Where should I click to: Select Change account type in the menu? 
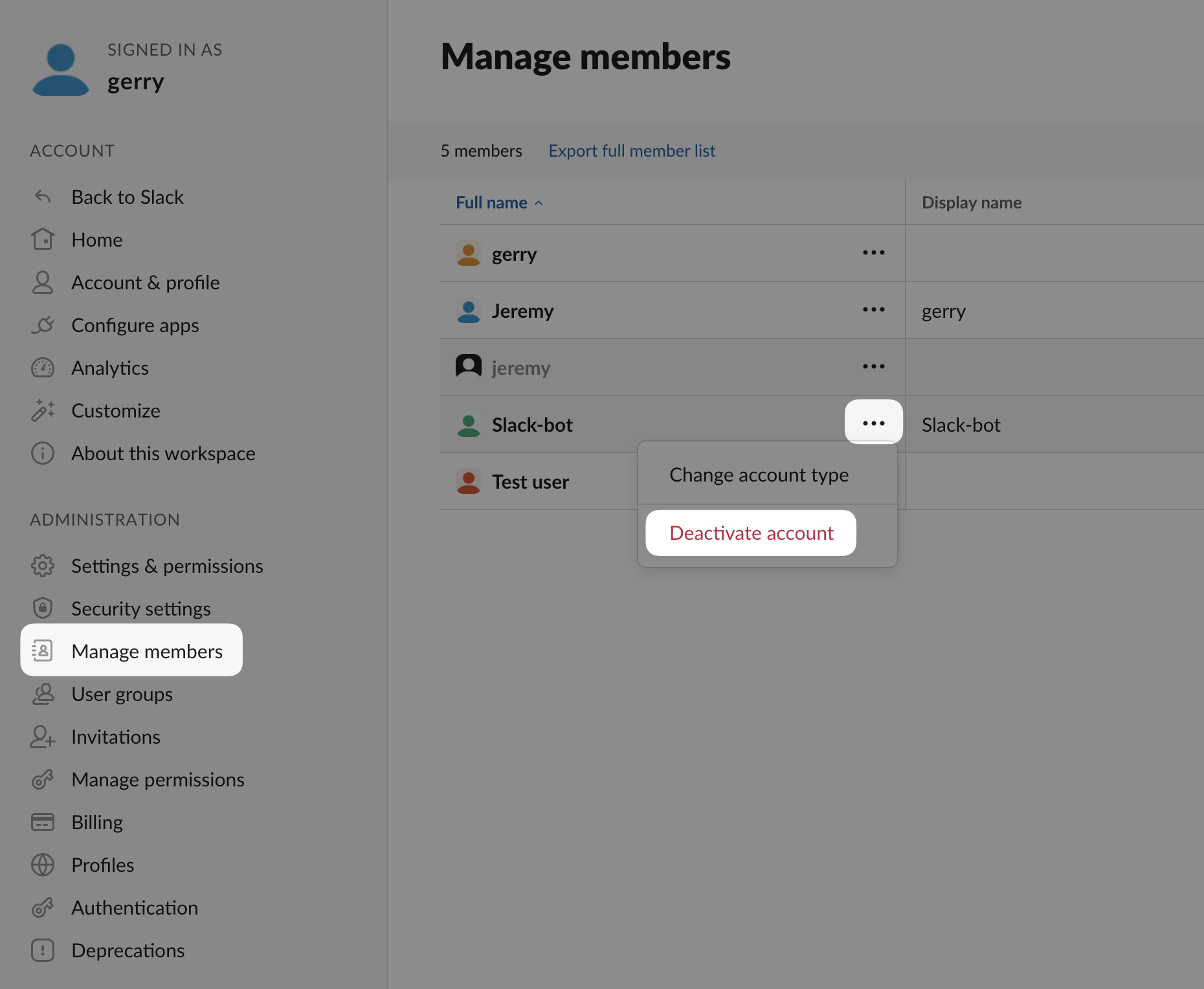pos(759,474)
